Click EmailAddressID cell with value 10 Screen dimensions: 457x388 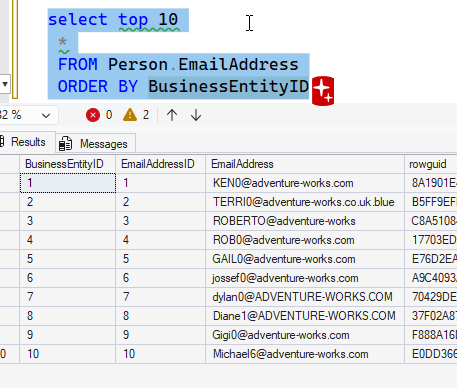point(161,354)
